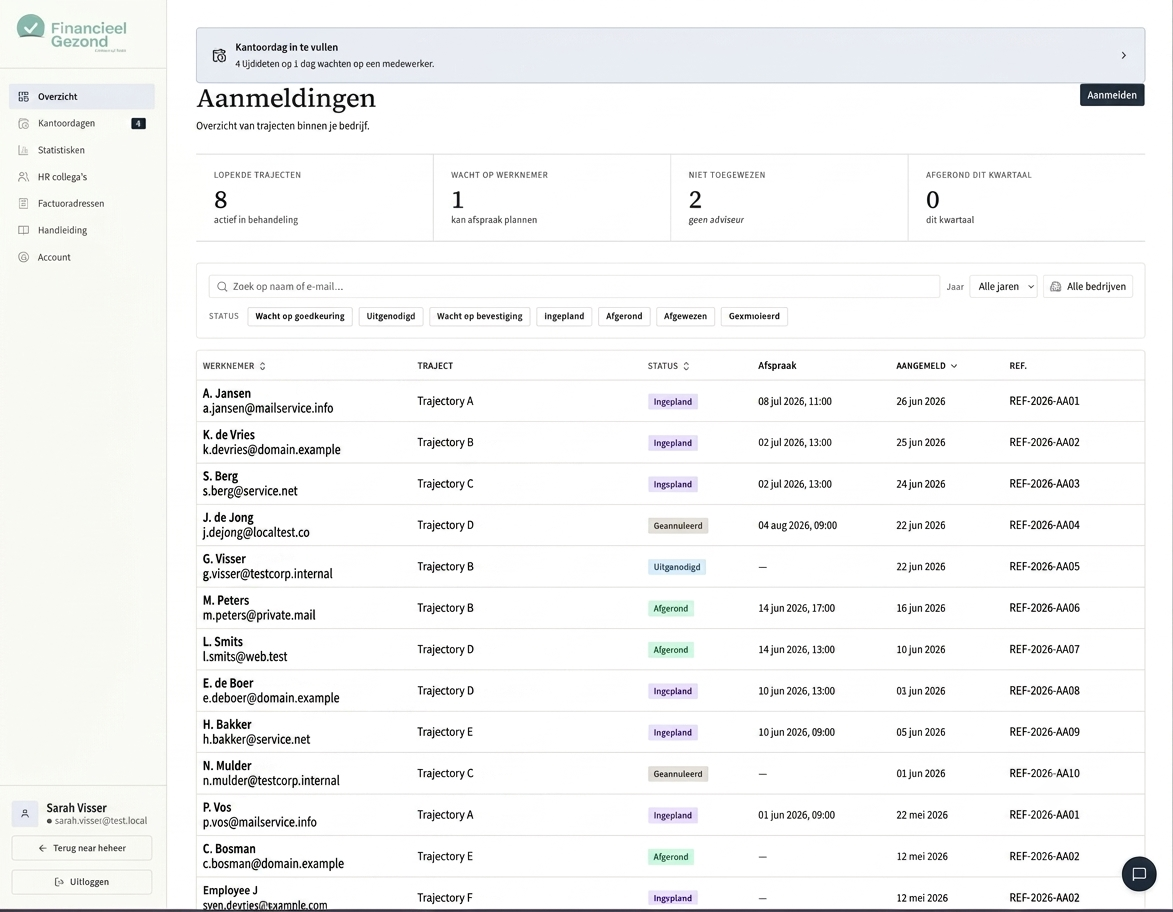Click the Lopende trajecten stat card
This screenshot has height=912, width=1173.
coord(314,198)
